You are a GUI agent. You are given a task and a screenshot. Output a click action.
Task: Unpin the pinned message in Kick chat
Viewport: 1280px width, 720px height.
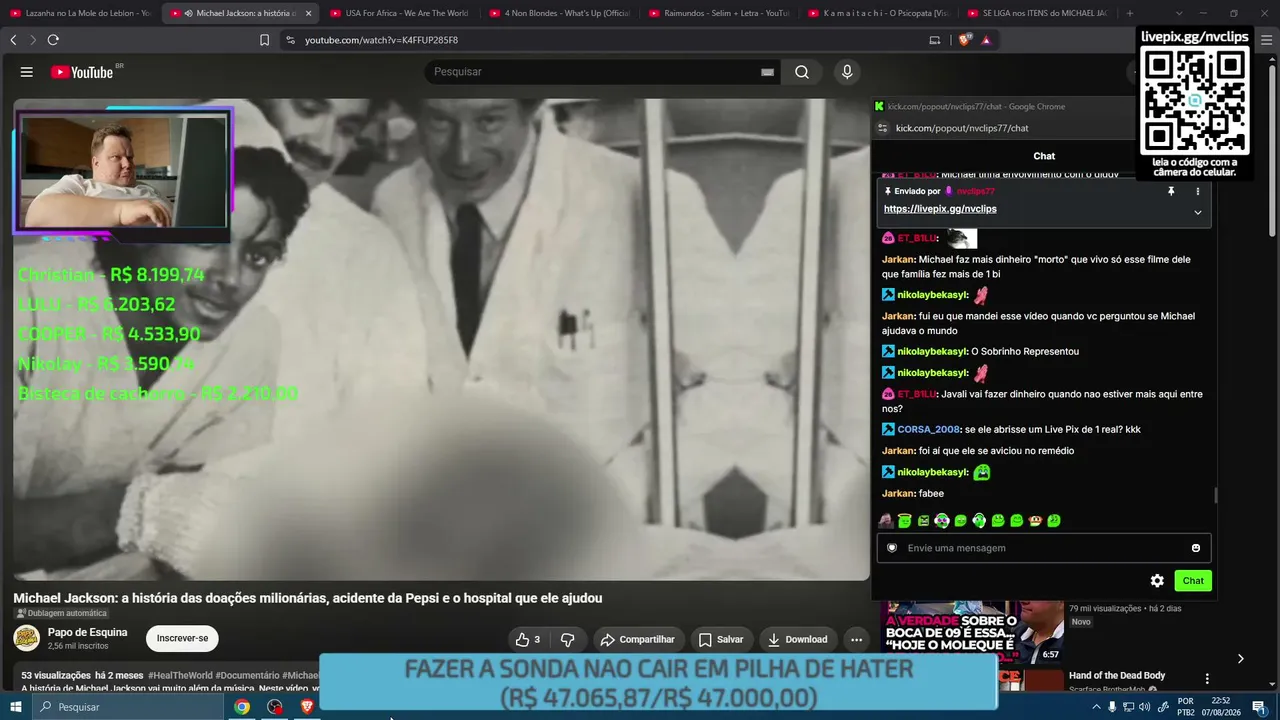[1171, 191]
